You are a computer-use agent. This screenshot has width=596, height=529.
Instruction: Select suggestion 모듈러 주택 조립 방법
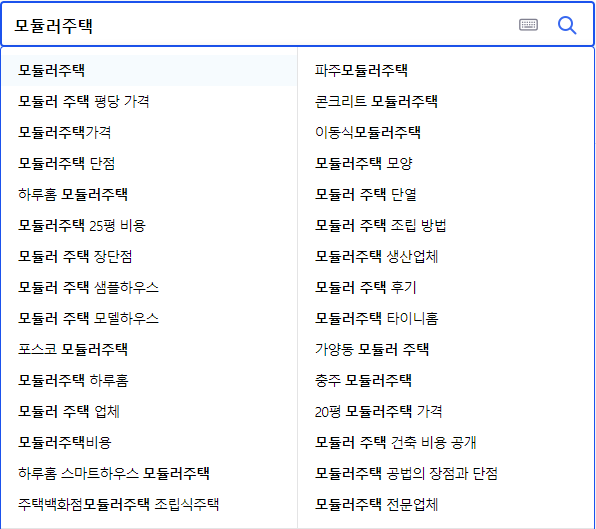[380, 225]
